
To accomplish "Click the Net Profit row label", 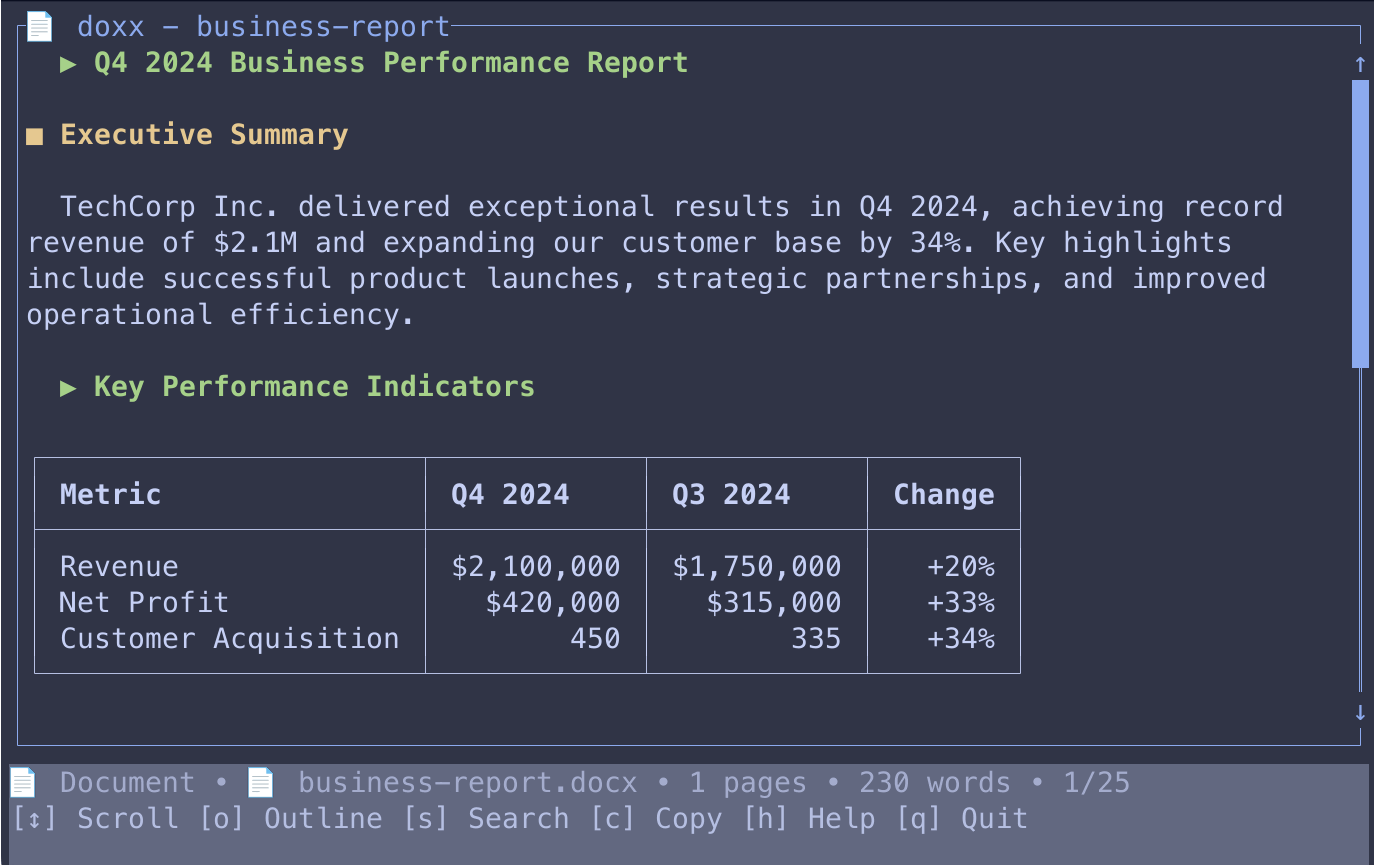I will pos(144,603).
